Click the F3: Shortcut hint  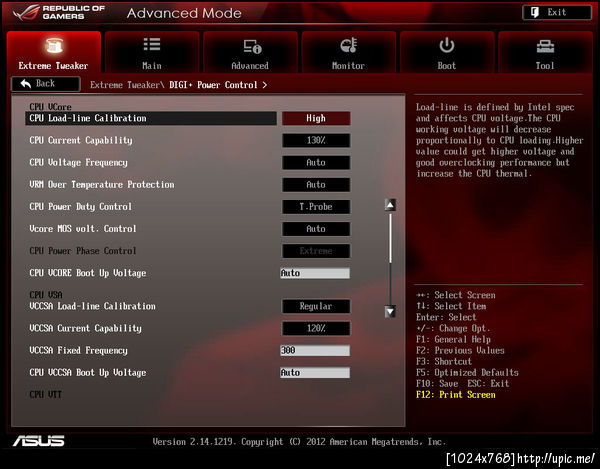coord(444,362)
